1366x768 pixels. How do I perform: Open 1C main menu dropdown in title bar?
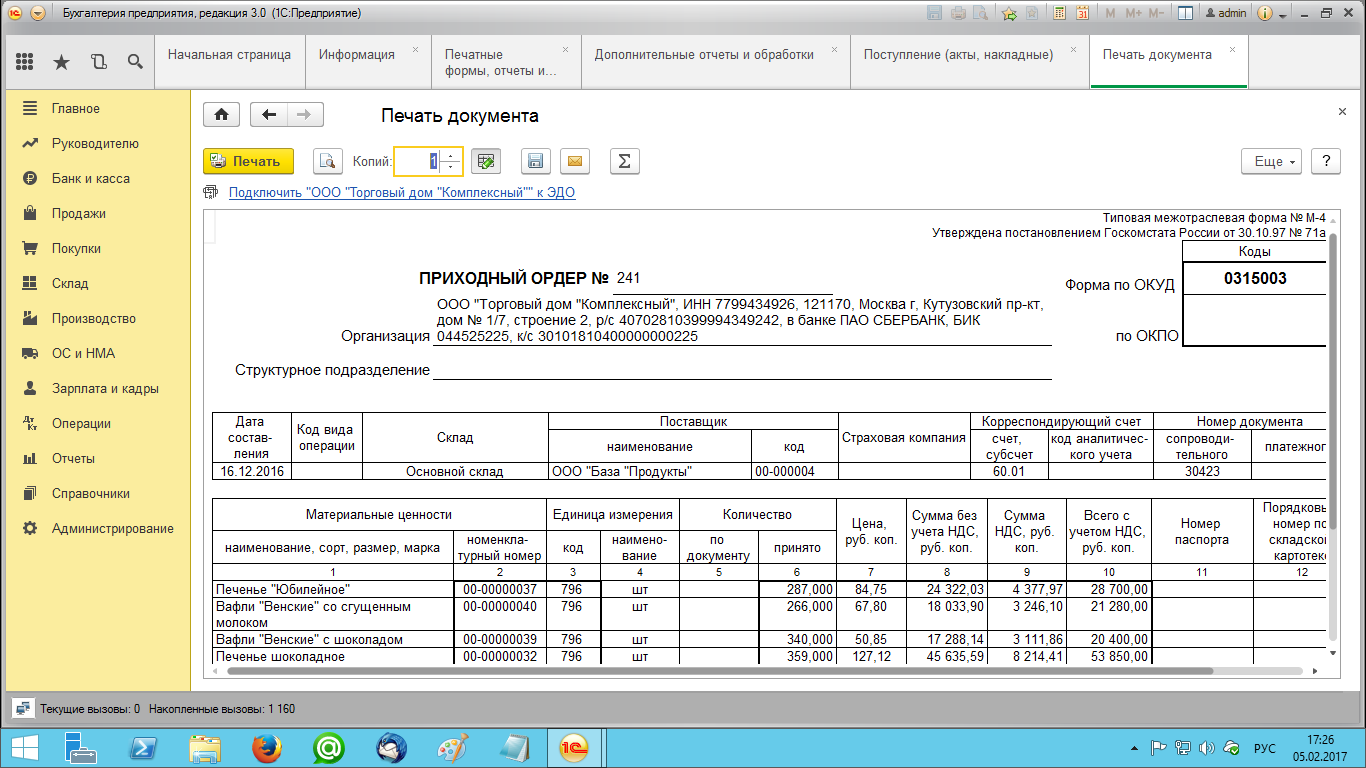[x=38, y=14]
